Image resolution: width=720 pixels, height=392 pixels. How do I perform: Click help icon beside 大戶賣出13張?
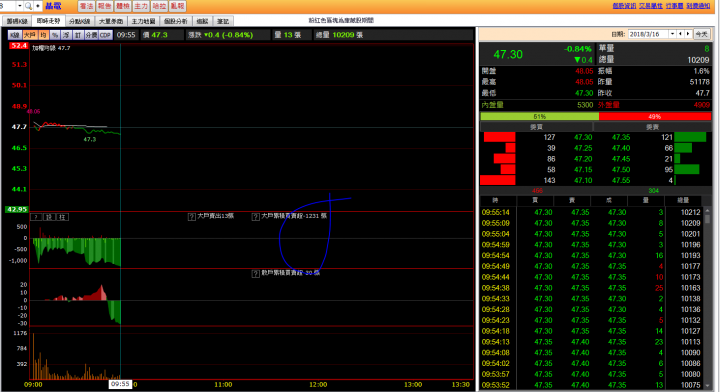click(191, 217)
